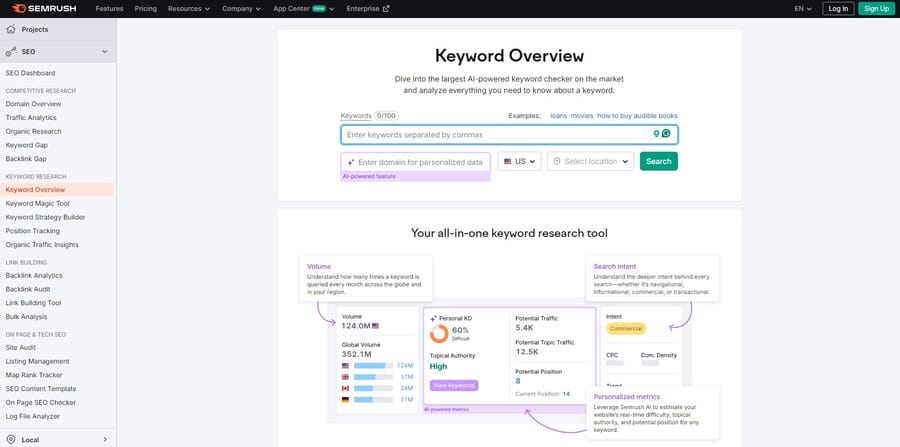Open Backlink Audit in sidebar
The image size is (900, 447).
point(28,290)
